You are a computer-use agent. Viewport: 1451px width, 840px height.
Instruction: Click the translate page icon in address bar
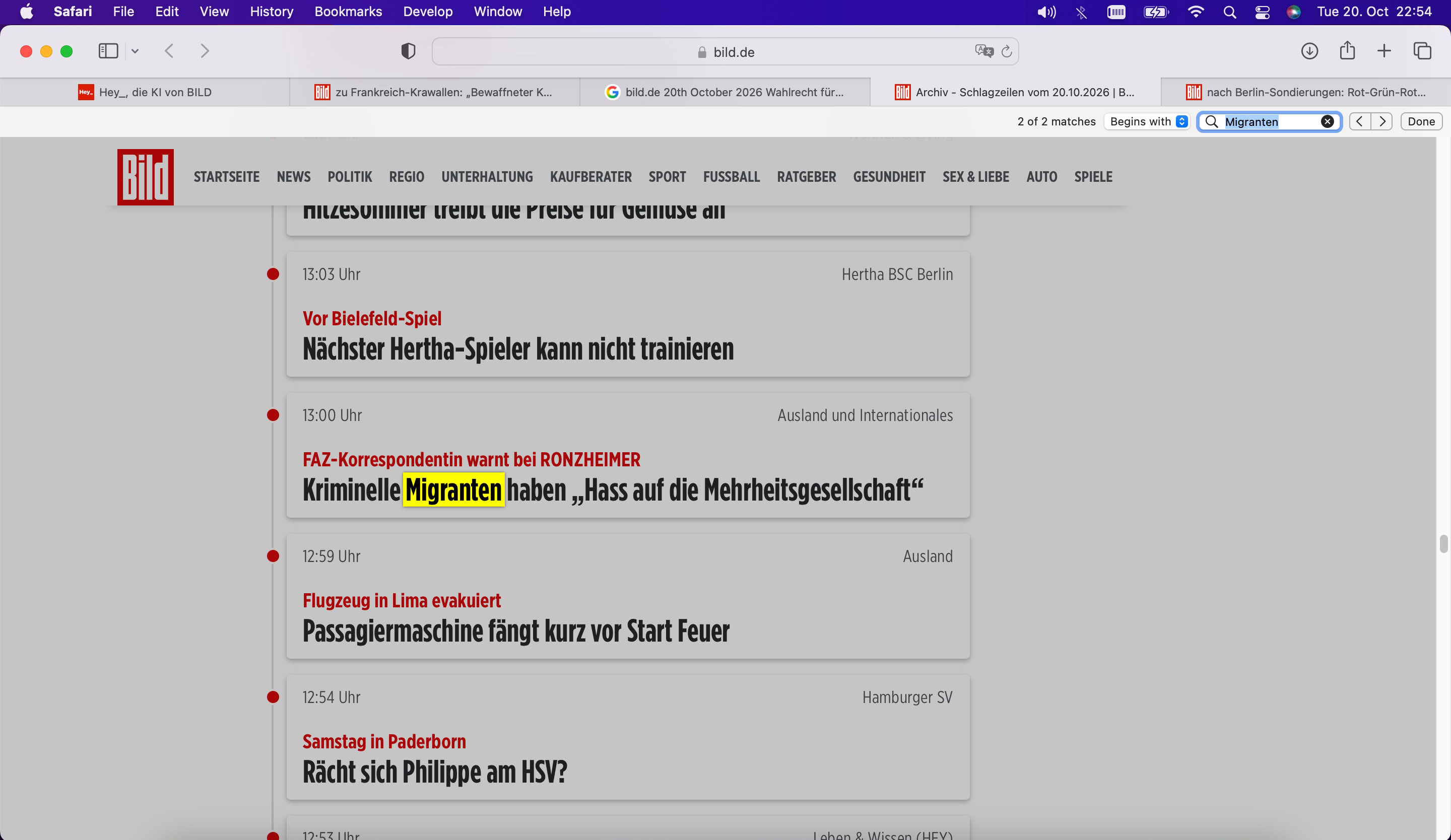click(984, 51)
